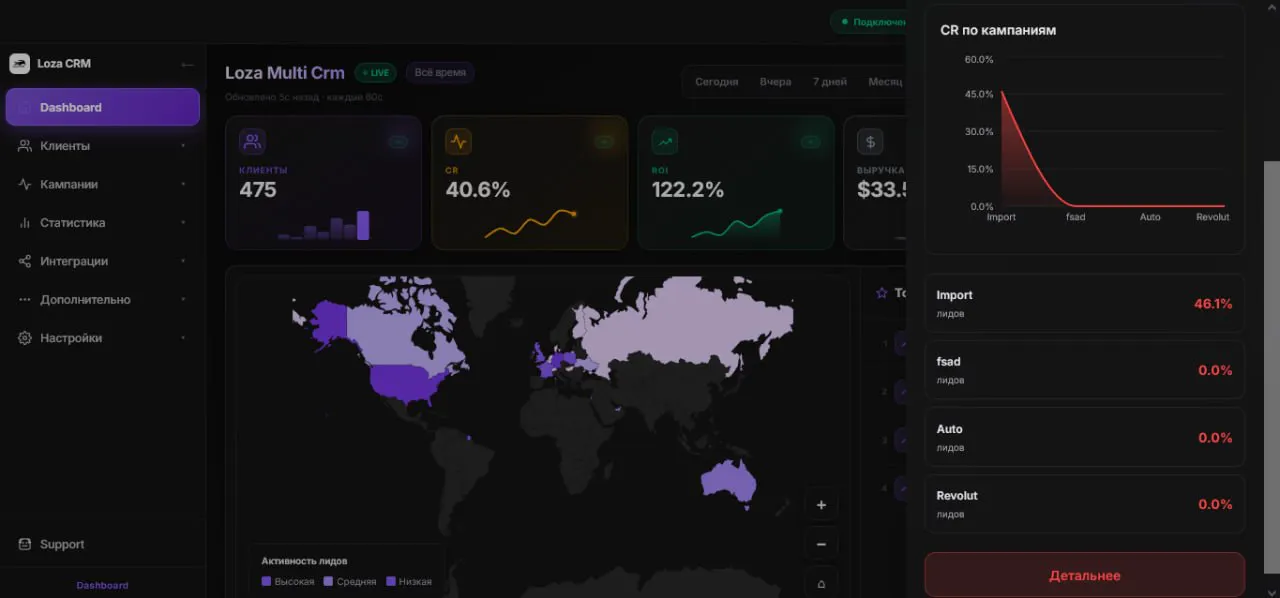This screenshot has height=598, width=1280.
Task: Click the users icon on Клиенты card
Action: [252, 141]
